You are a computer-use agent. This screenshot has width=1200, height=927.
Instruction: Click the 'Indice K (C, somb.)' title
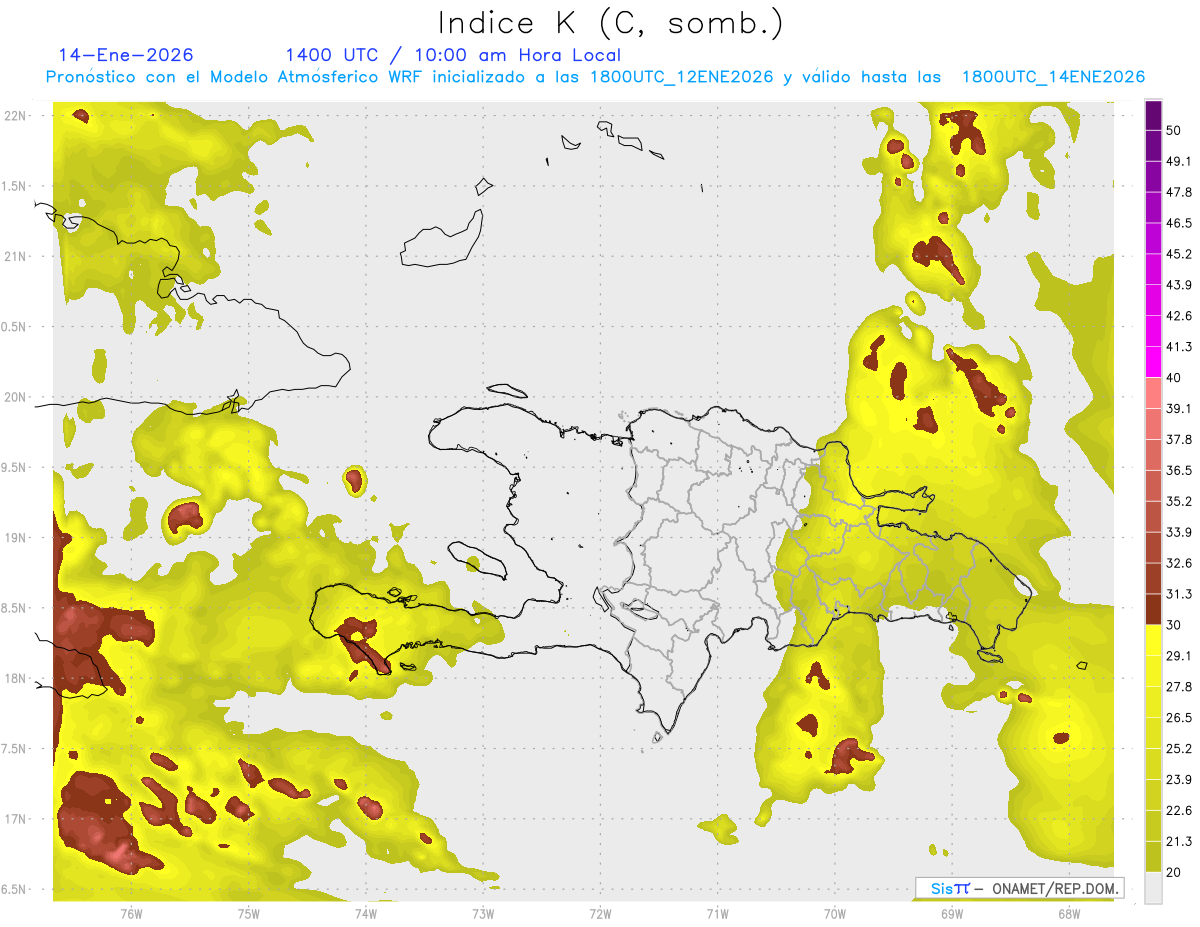pyautogui.click(x=610, y=22)
